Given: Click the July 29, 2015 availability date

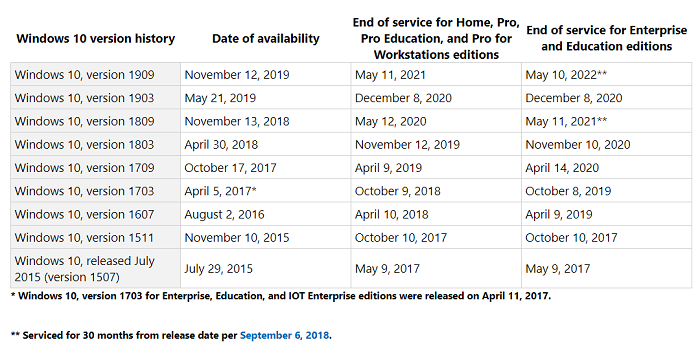Looking at the screenshot, I should (218, 269).
